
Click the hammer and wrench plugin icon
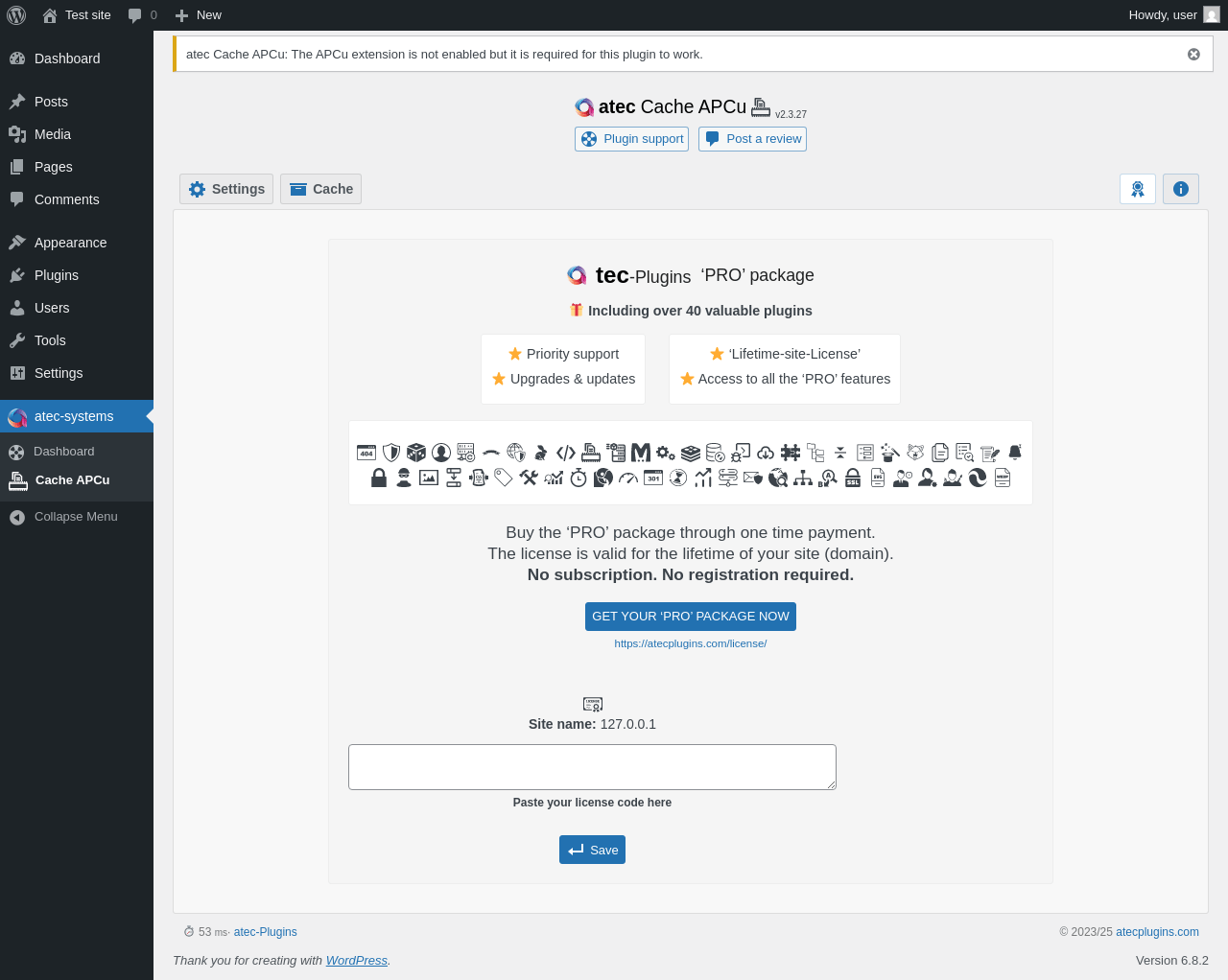pos(529,478)
